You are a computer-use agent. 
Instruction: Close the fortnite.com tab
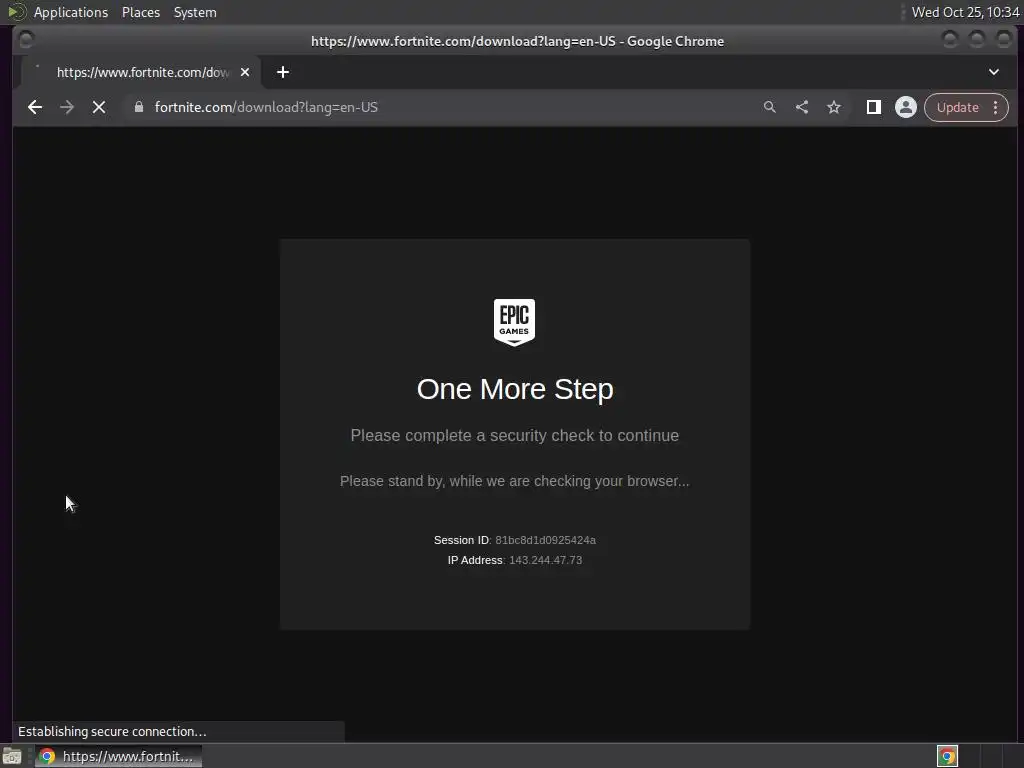[245, 72]
